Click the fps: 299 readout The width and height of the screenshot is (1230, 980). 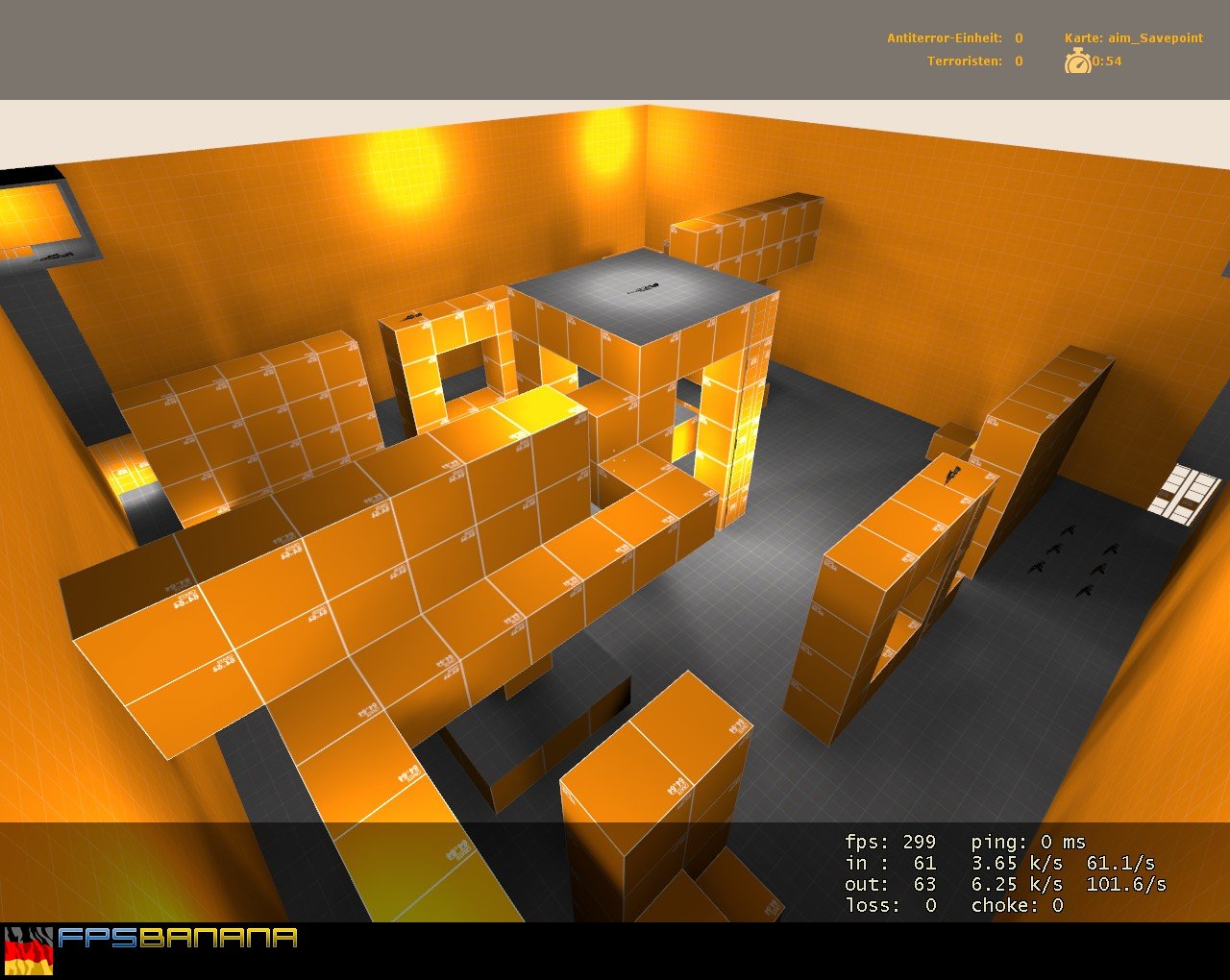890,842
